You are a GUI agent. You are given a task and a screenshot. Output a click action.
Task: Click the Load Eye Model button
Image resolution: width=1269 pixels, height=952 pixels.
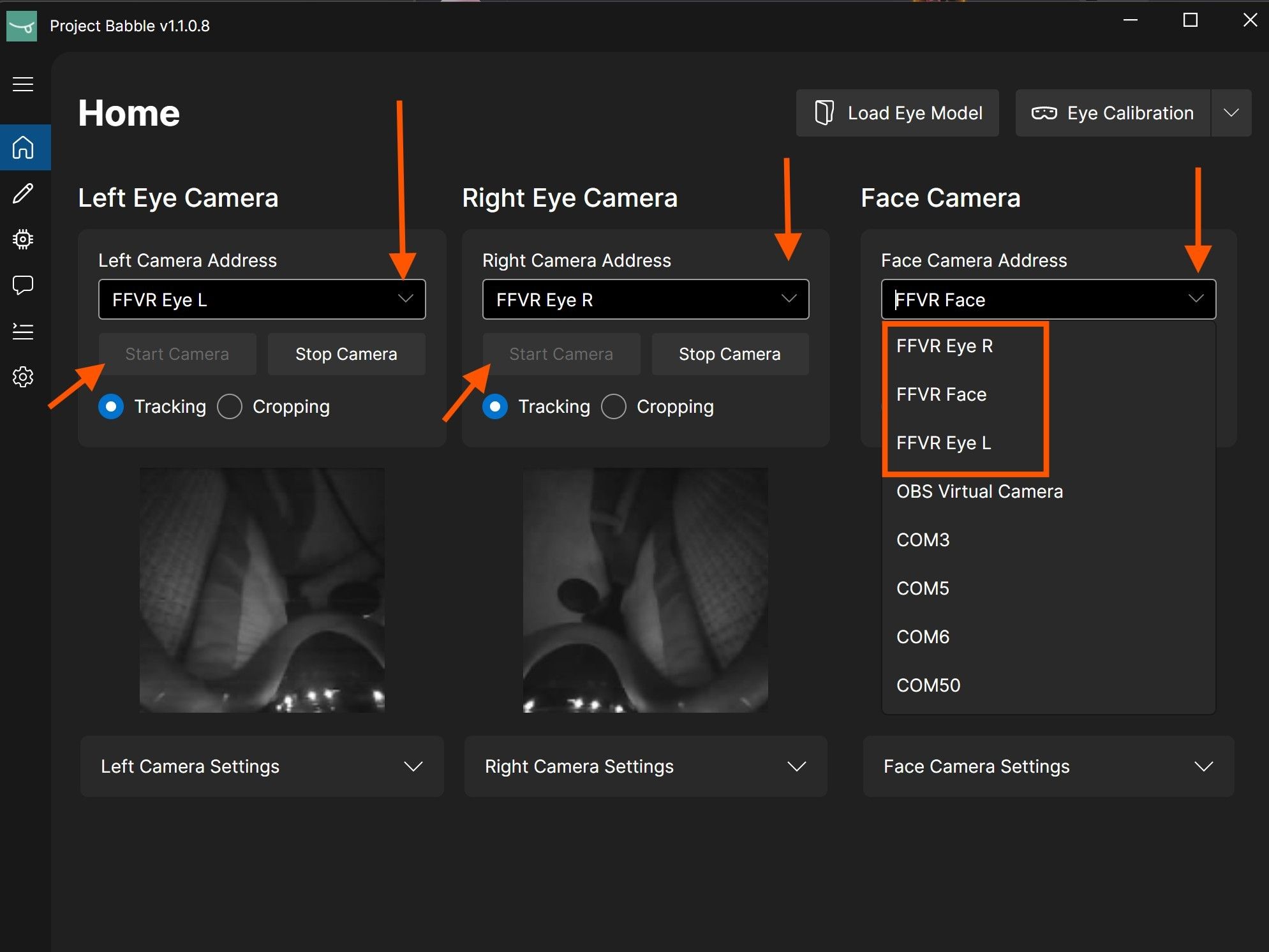(897, 112)
